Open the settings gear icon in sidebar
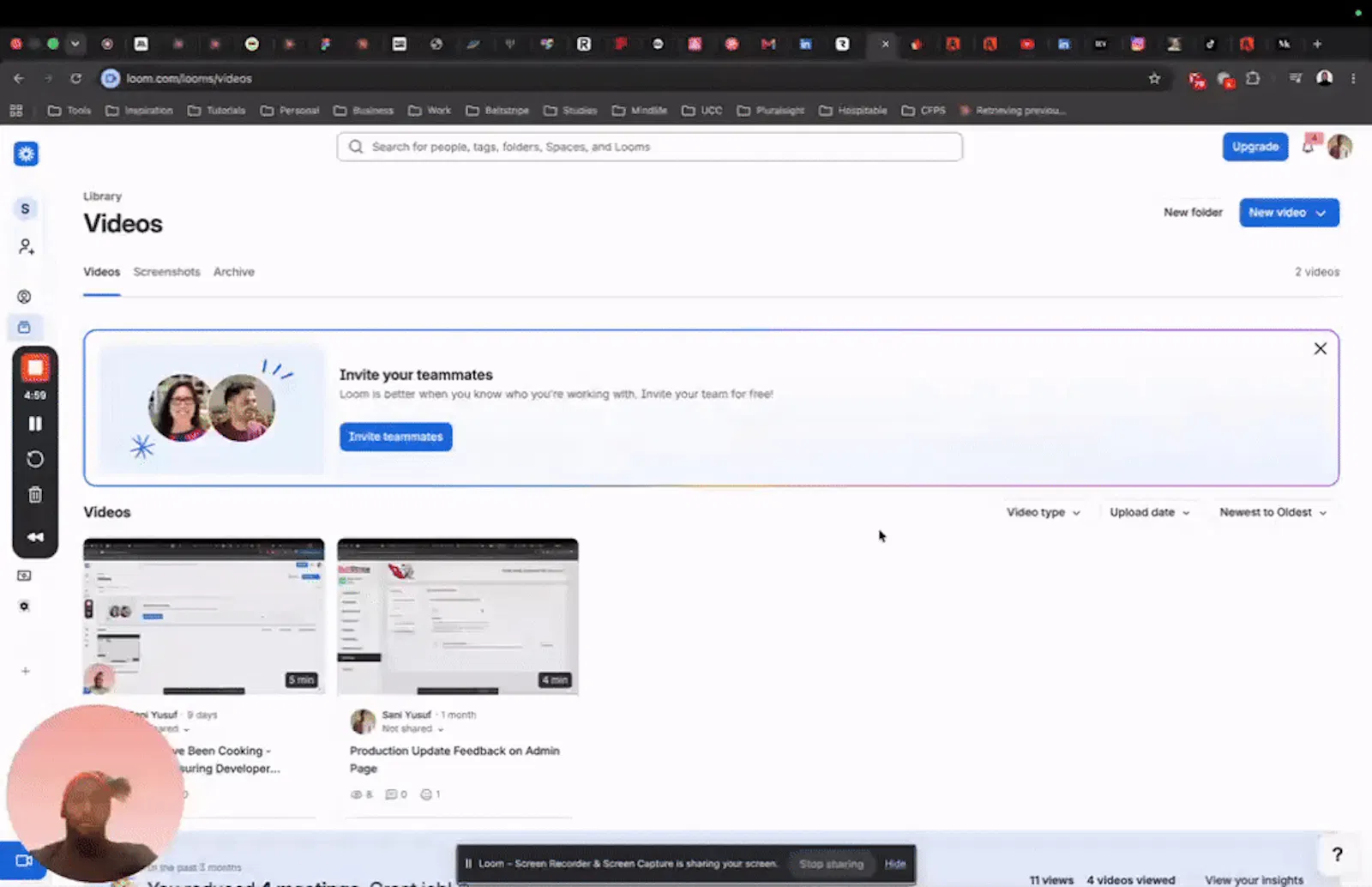This screenshot has width=1372, height=887. (24, 606)
